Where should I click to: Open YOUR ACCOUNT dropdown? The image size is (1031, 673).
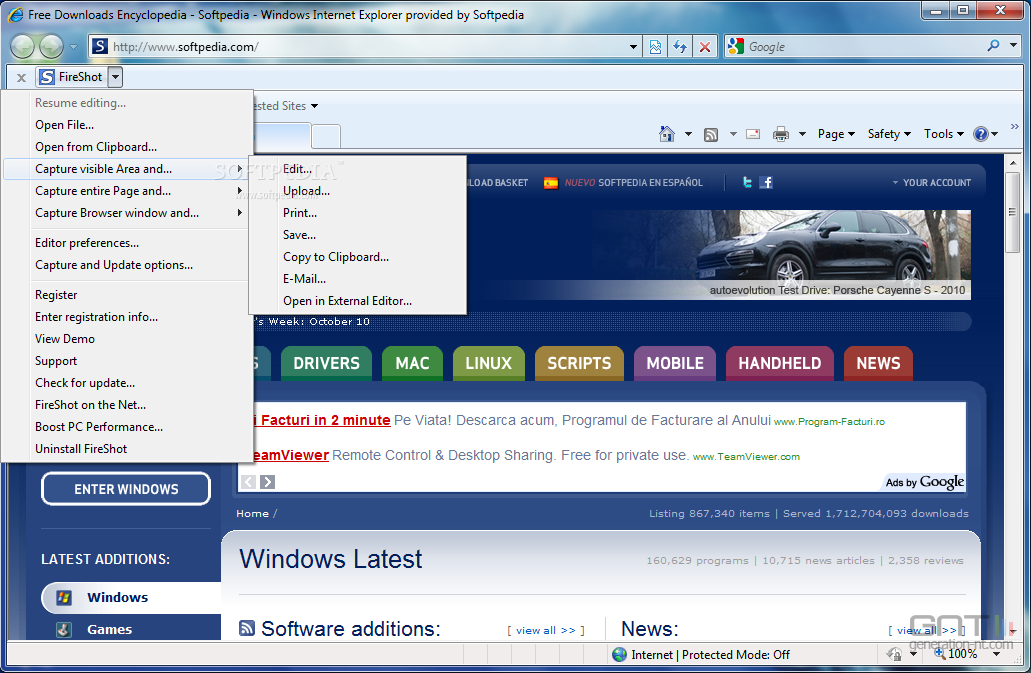pos(932,183)
